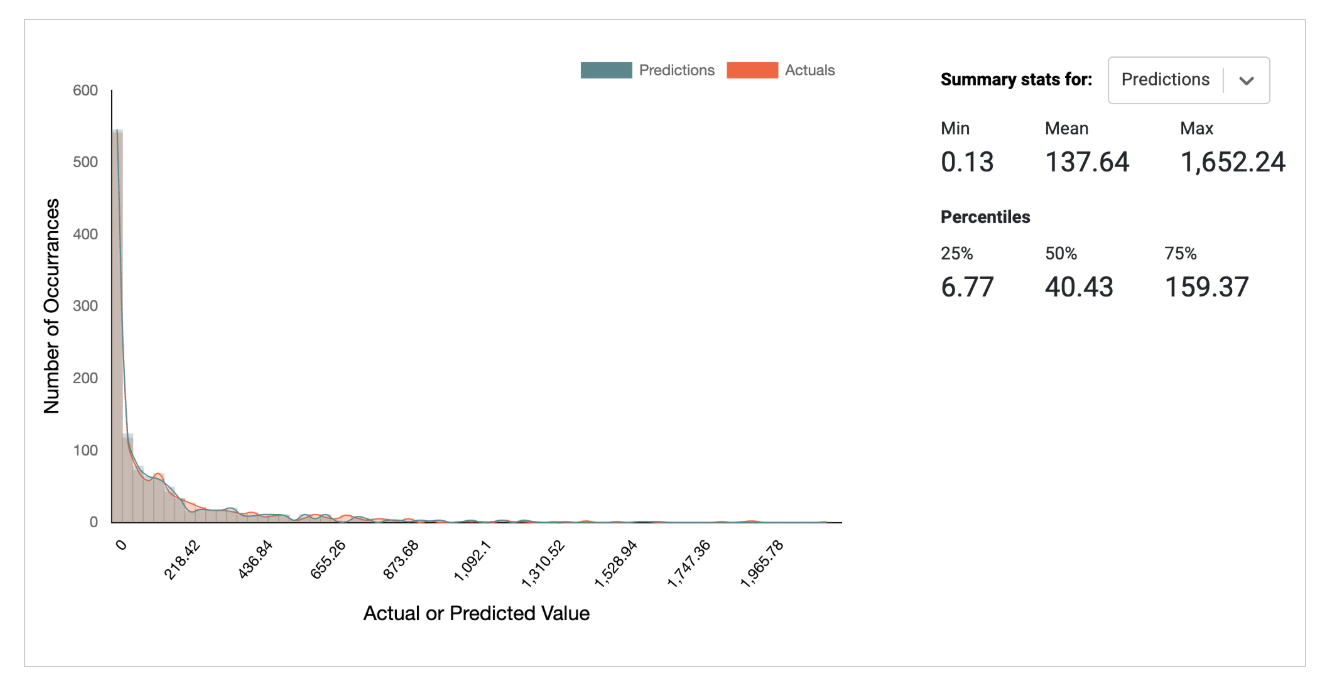Click the 50% percentile value 40.43
Image resolution: width=1328 pixels, height=688 pixels.
[x=1078, y=287]
